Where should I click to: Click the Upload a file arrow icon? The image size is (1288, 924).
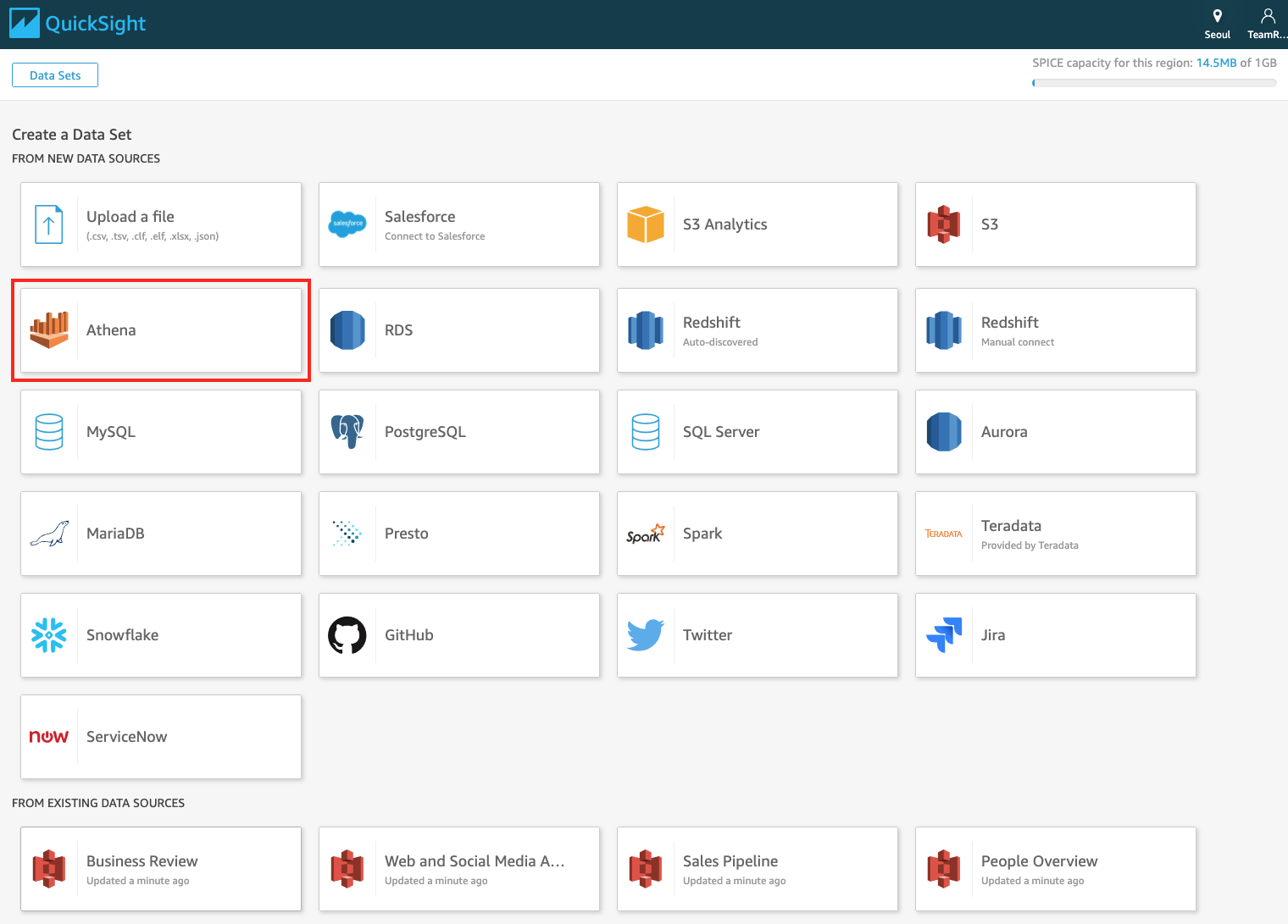49,224
